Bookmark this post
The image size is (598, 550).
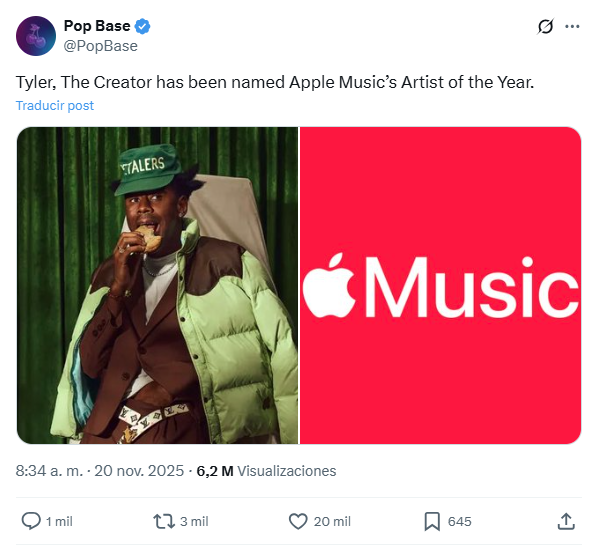point(432,521)
